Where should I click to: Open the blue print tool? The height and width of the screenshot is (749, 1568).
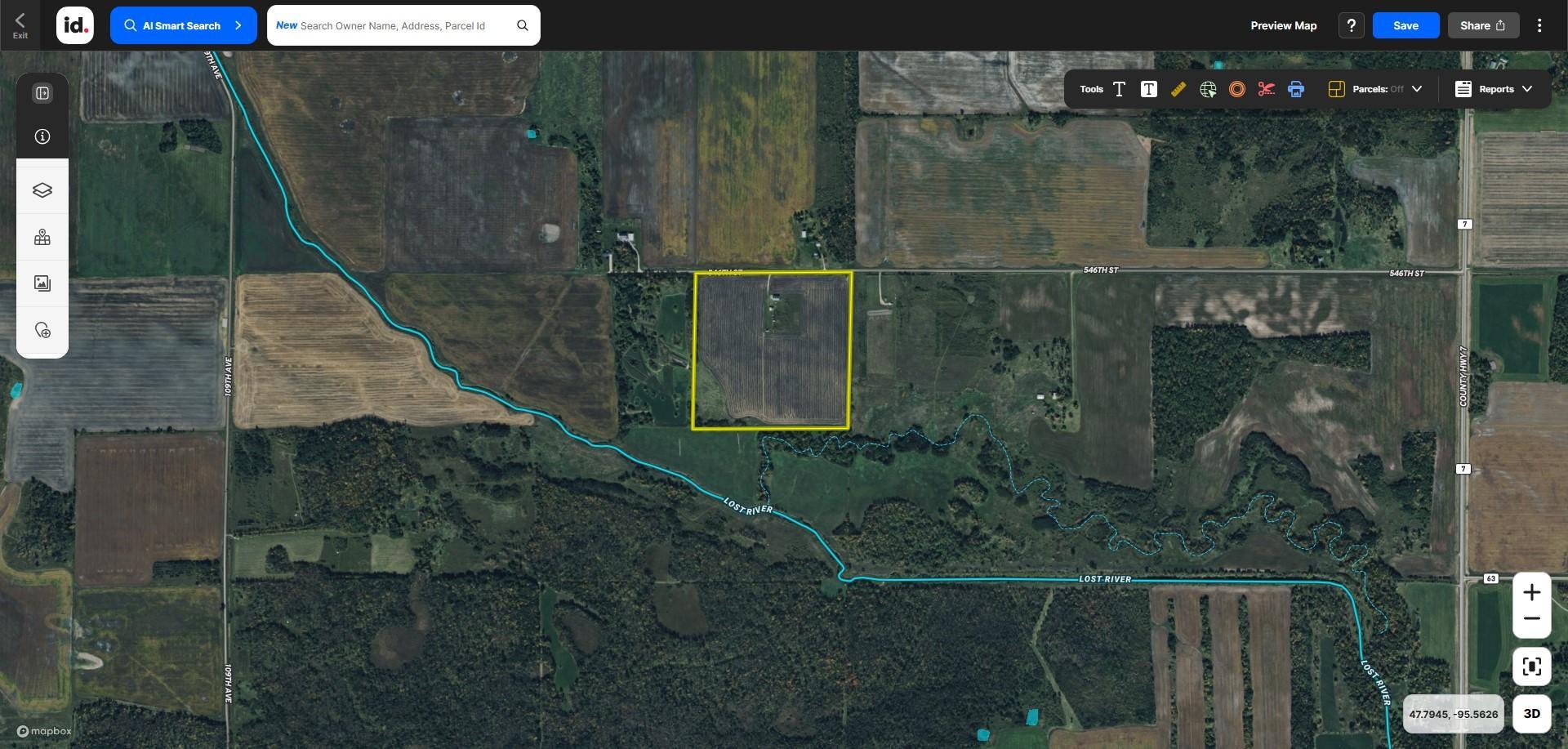[1296, 89]
